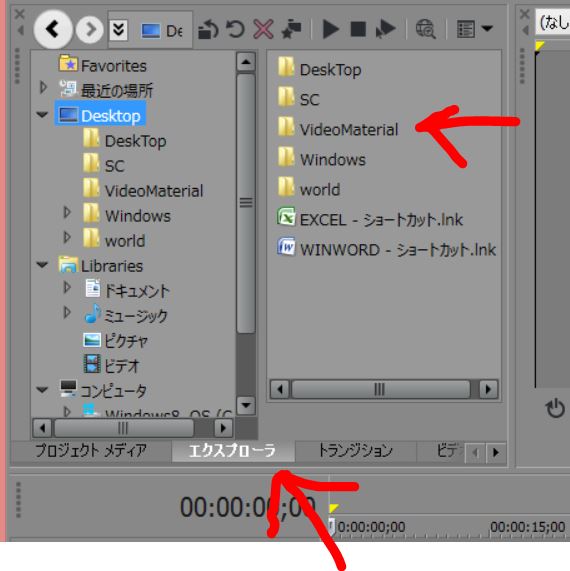Click the Up One Level folder icon
This screenshot has width=570, height=571.
[x=208, y=29]
